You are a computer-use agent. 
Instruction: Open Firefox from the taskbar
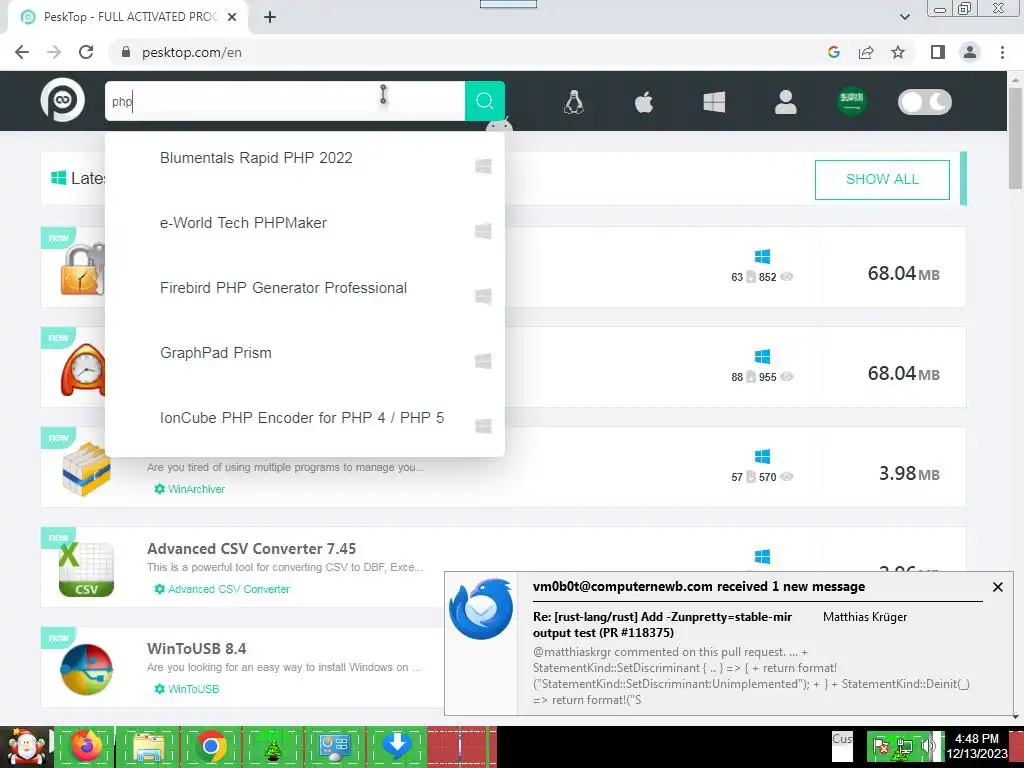(85, 747)
